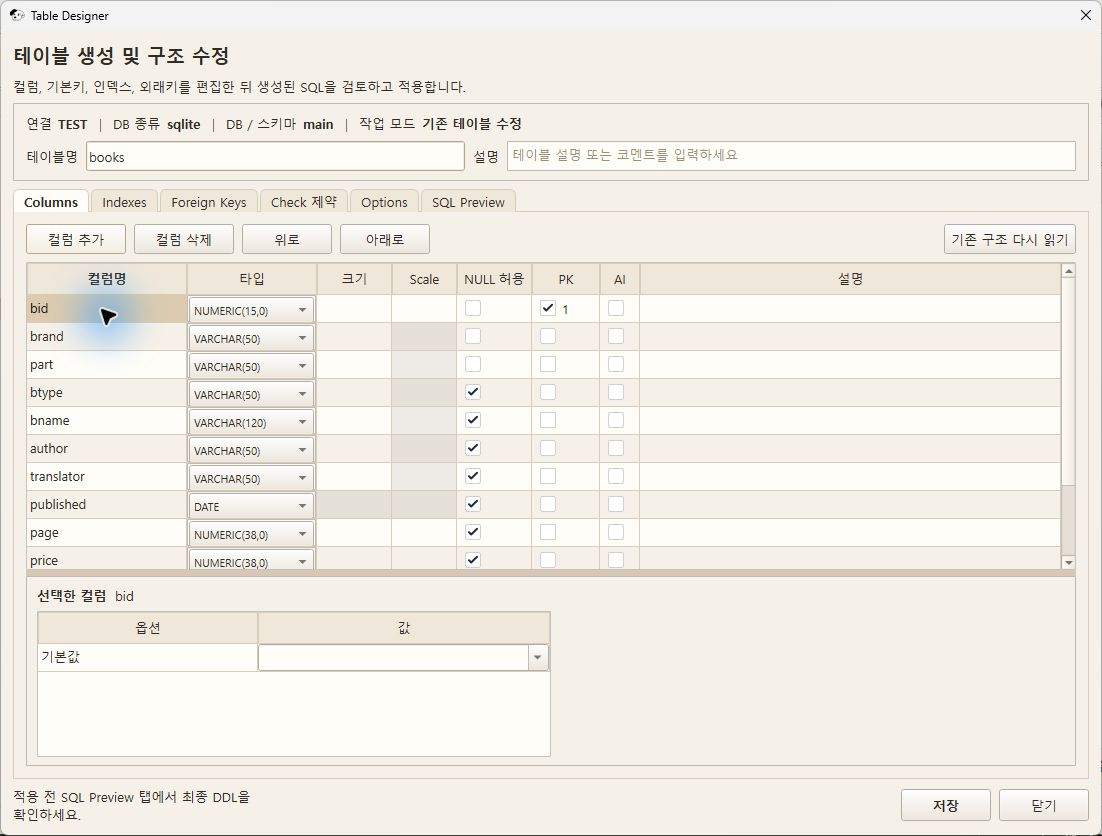This screenshot has height=836, width=1102.
Task: Save the table with 저장 button
Action: click(945, 805)
